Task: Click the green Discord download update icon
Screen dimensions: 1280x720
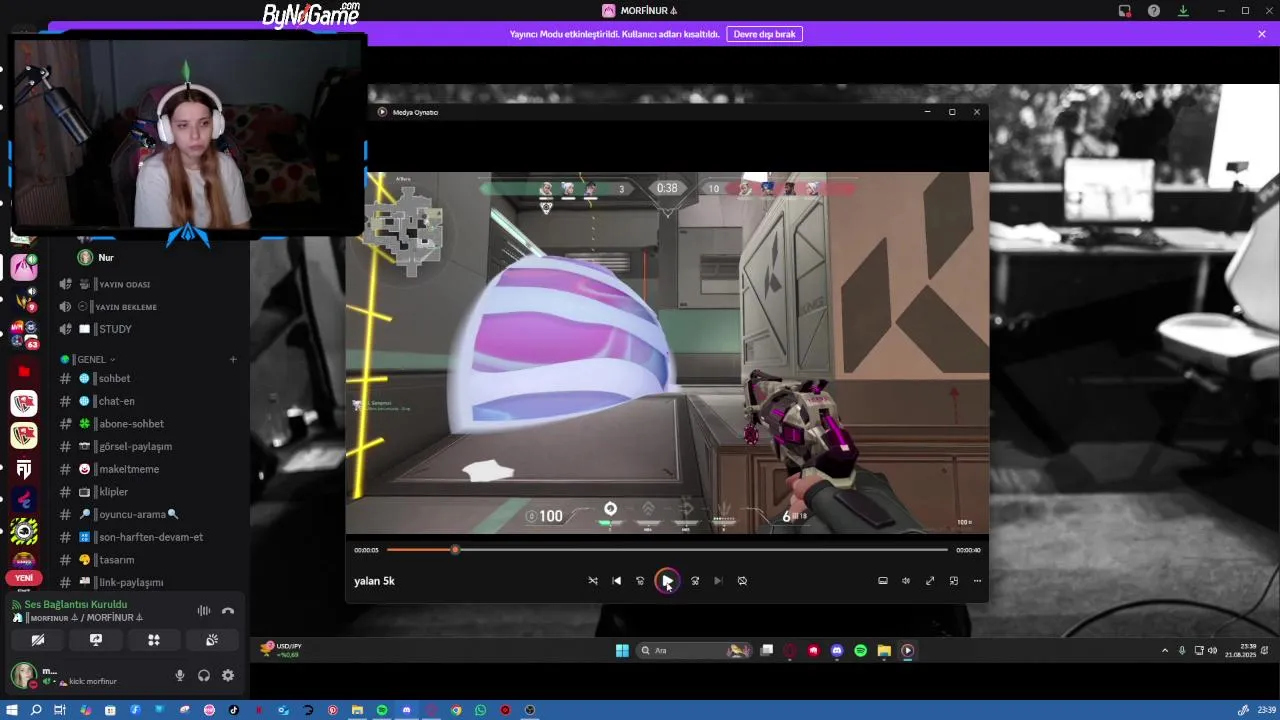Action: [x=1183, y=11]
